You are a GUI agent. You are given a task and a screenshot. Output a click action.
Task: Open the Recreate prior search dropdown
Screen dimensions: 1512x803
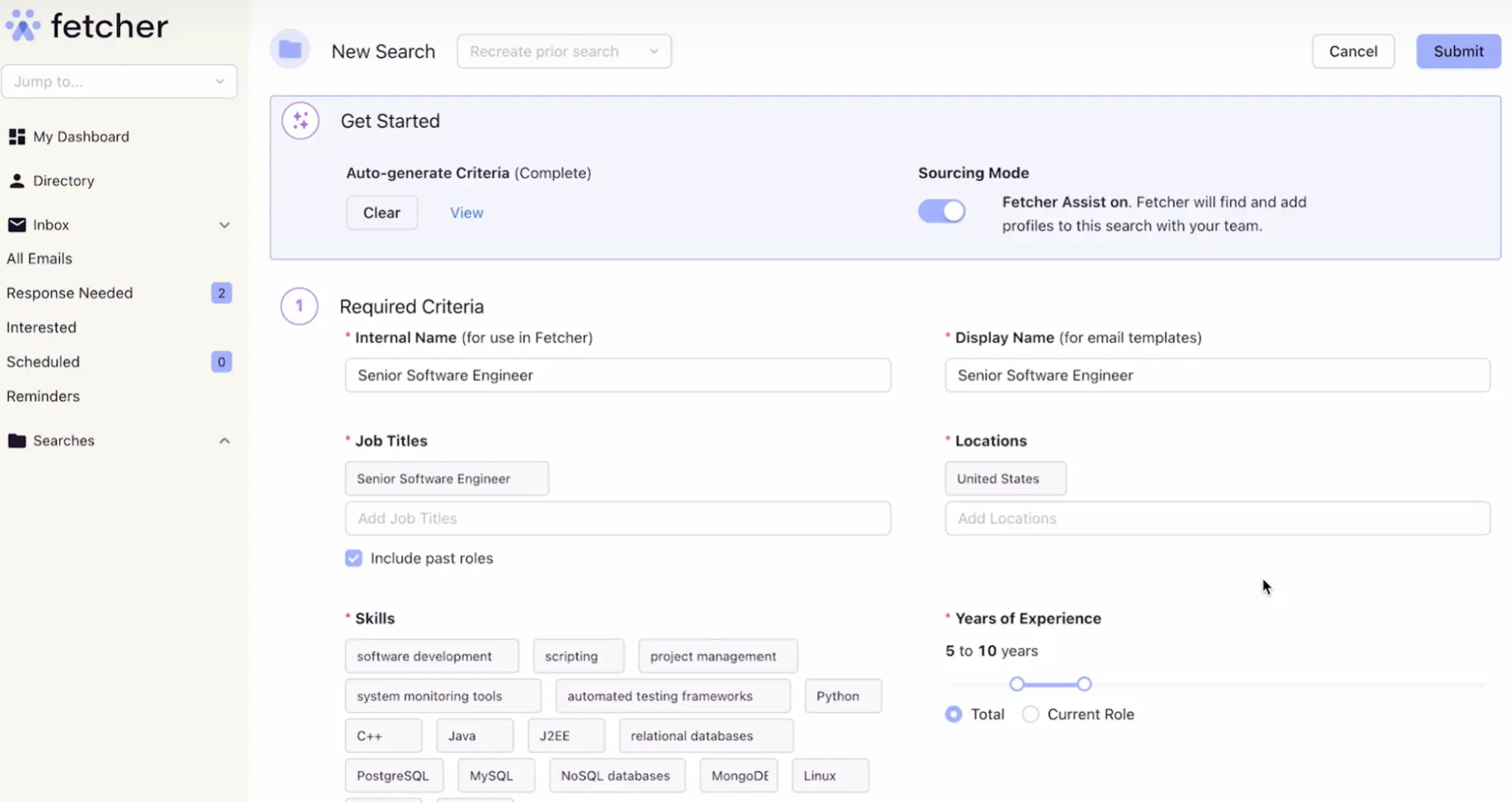pyautogui.click(x=564, y=51)
